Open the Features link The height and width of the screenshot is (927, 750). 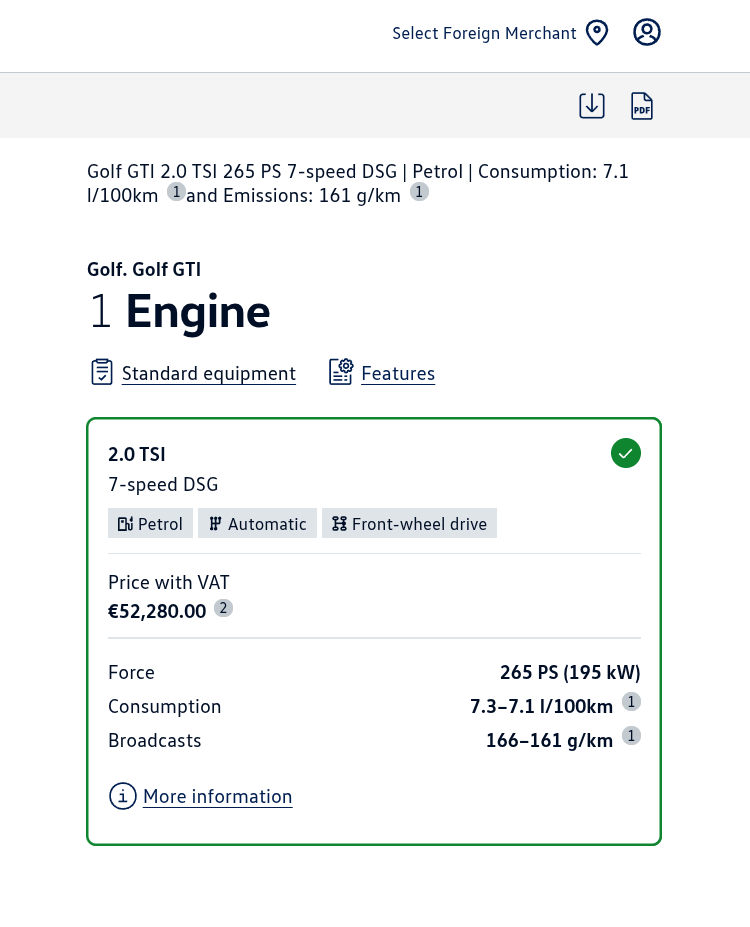coord(398,374)
